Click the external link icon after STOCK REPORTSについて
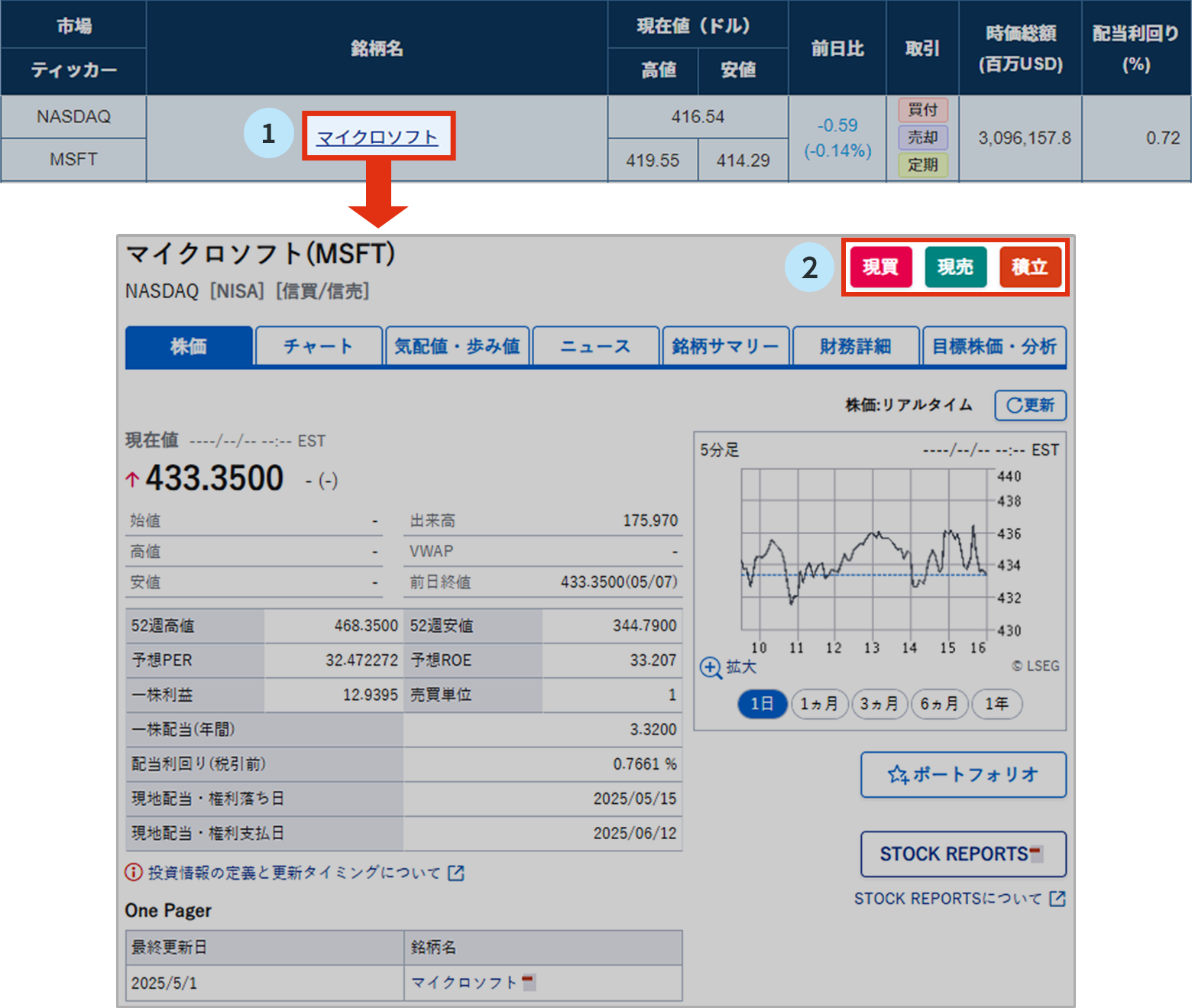This screenshot has width=1192, height=1008. point(1058,899)
